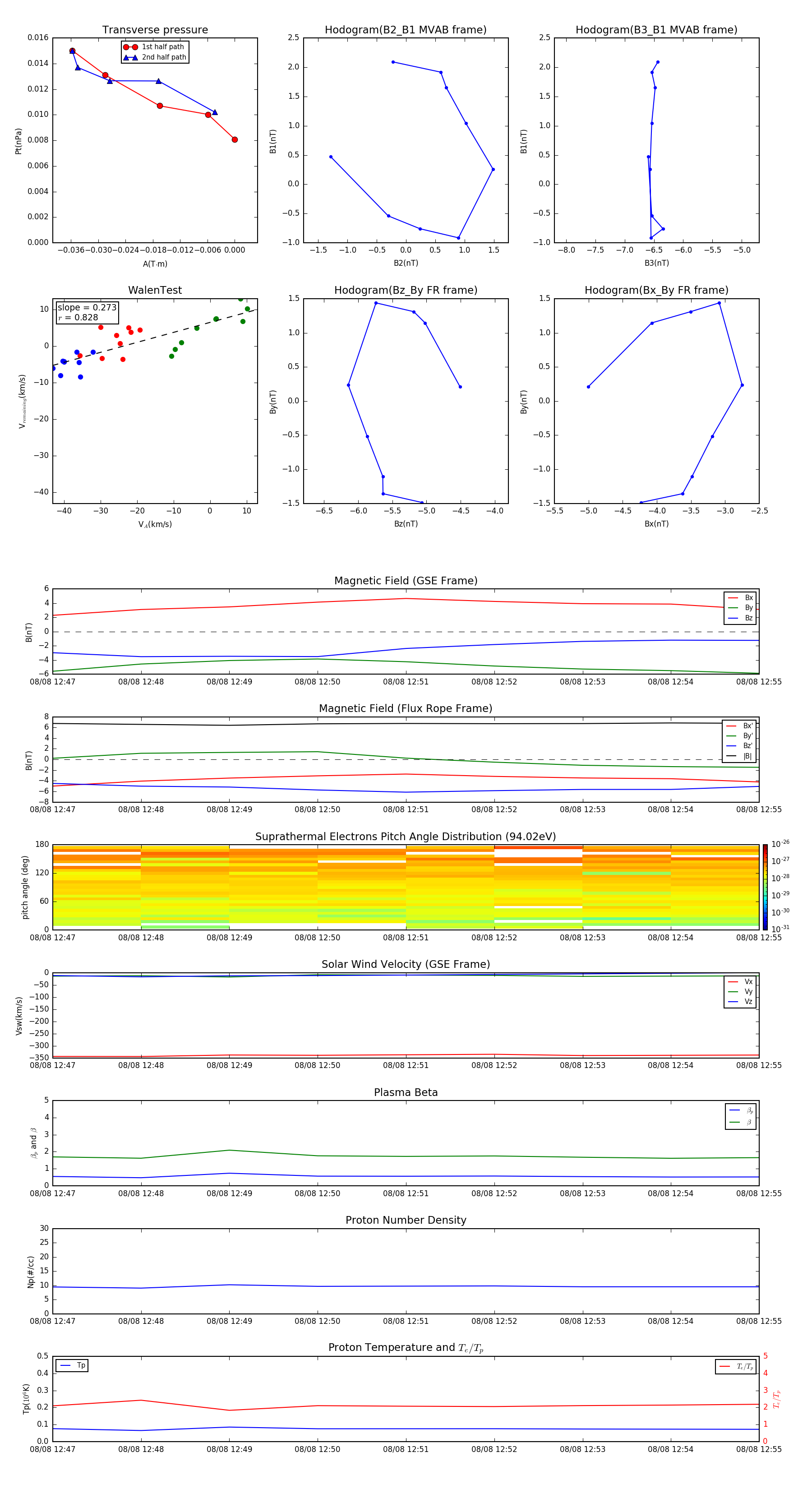Click 'Magnetic Field (GSE Frame)' title
The width and height of the screenshot is (812, 1489).
[x=406, y=581]
